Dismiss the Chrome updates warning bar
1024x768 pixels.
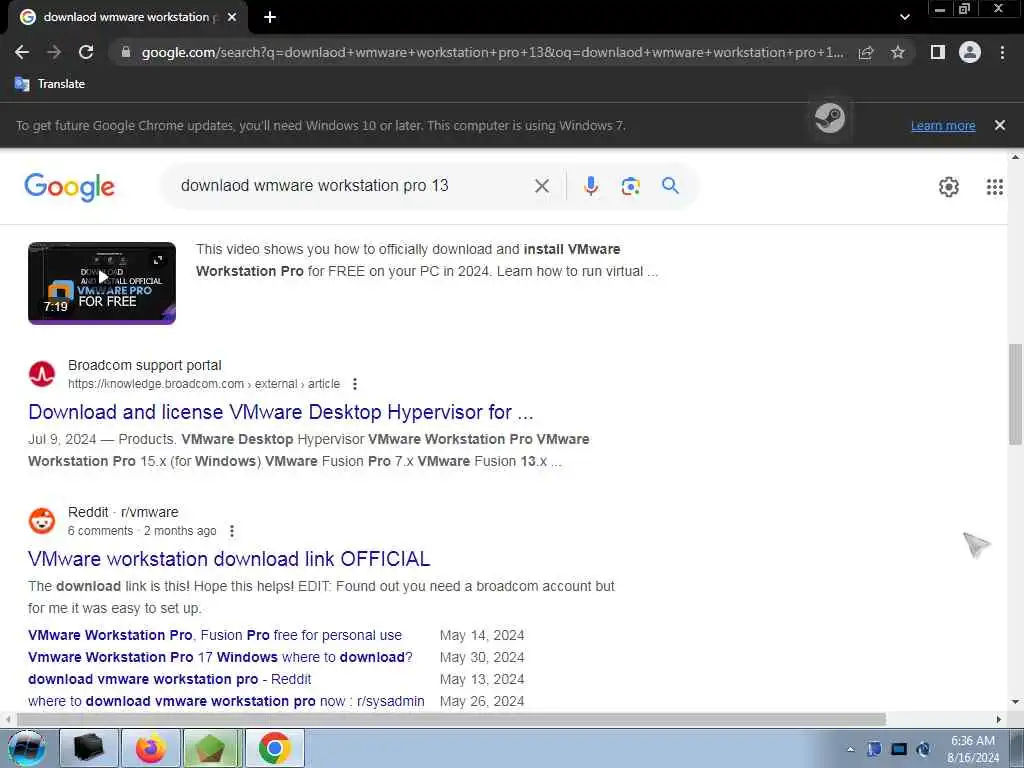(1000, 125)
